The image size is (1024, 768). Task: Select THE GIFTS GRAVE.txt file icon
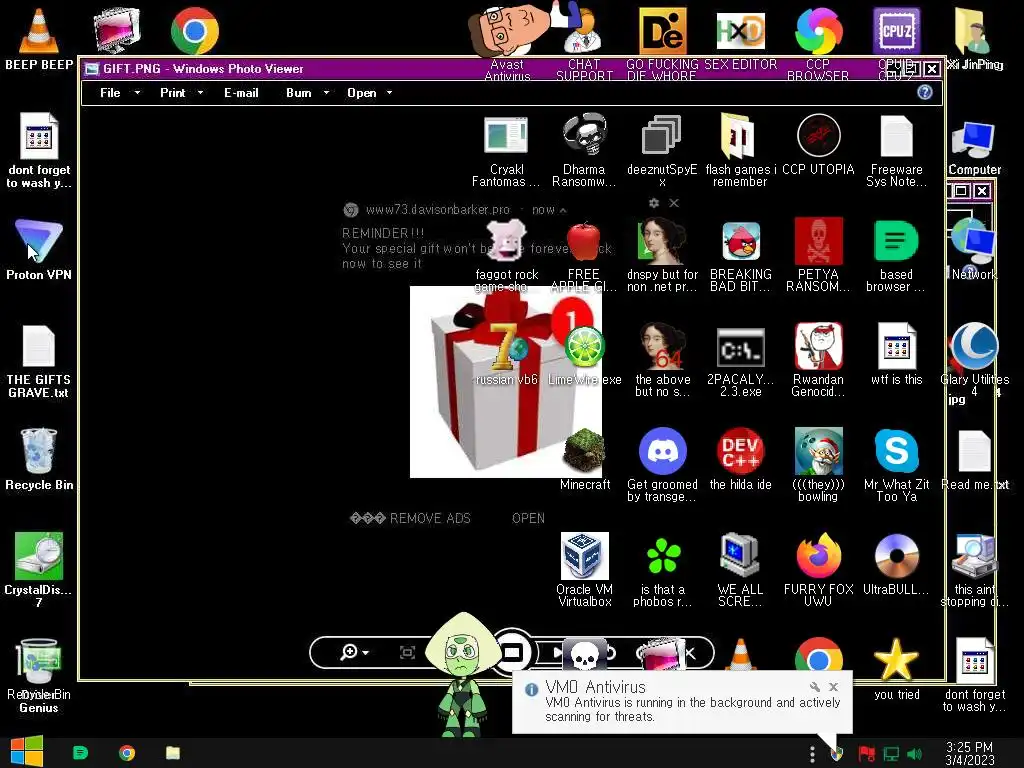point(39,346)
